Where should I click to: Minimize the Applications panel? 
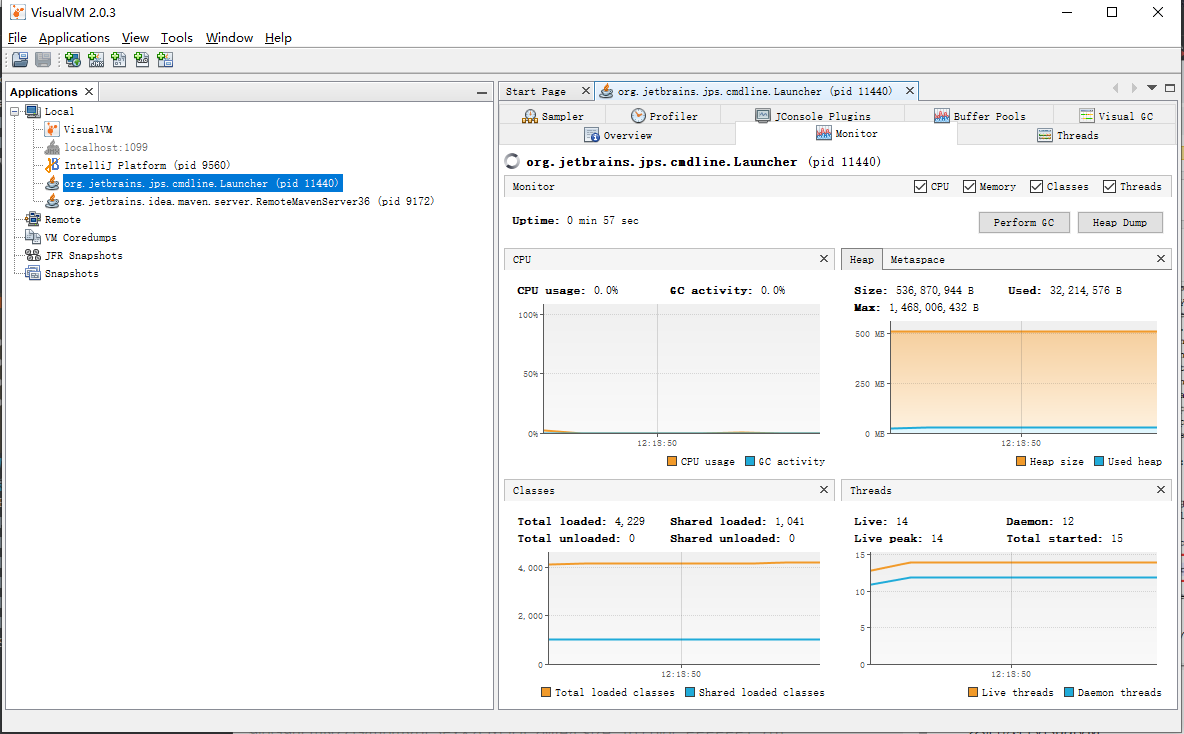tap(482, 92)
